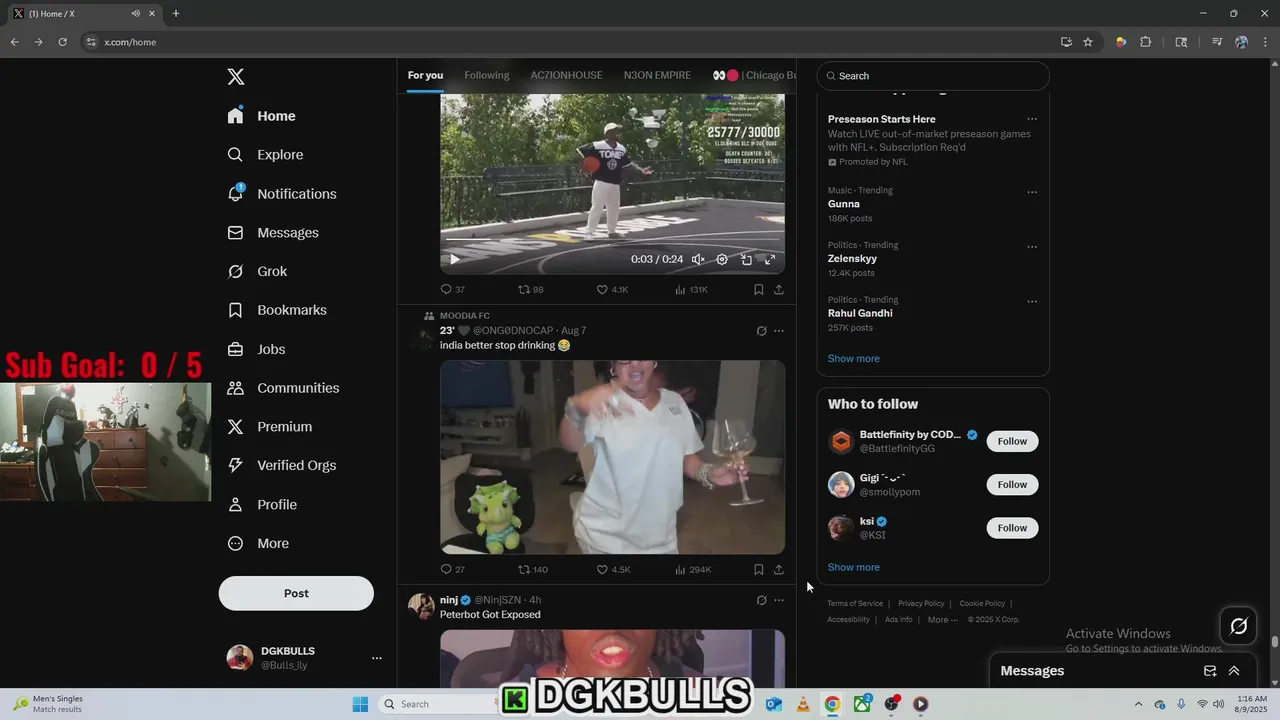This screenshot has height=720, width=1280.
Task: Share the basketball video post
Action: (779, 289)
